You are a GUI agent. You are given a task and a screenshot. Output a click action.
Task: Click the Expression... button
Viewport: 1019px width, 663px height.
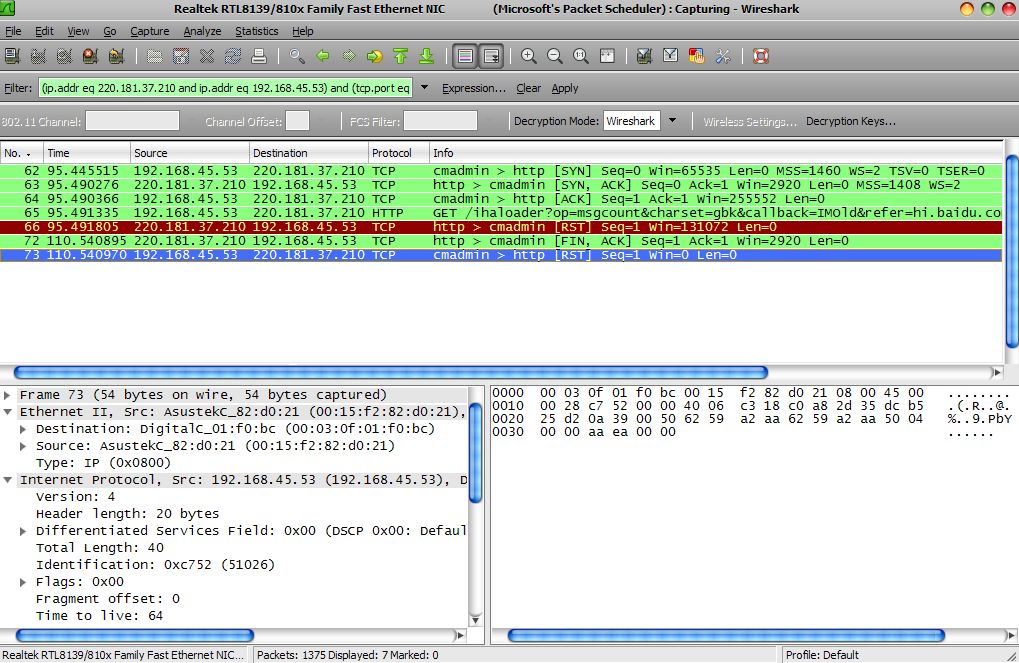(x=474, y=88)
